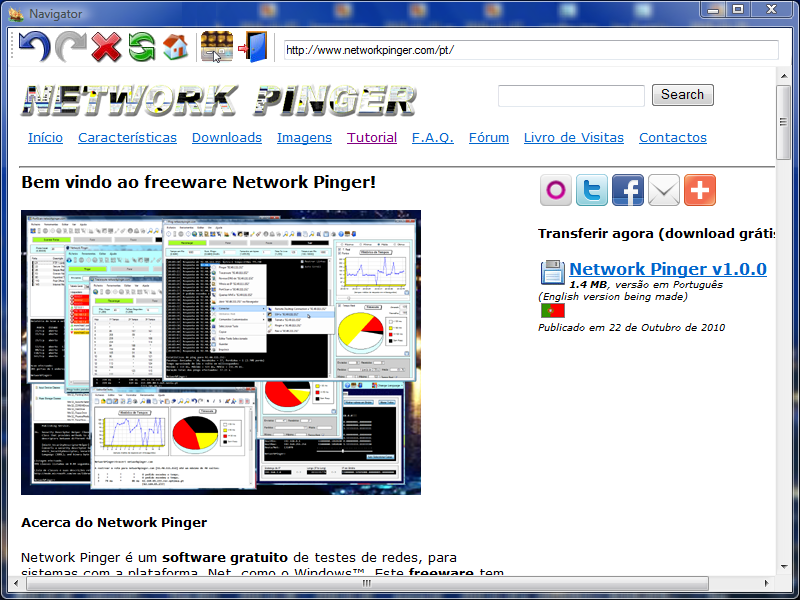Screen dimensions: 800x600
Task: Click the 'Transferir agora' heading
Action: point(656,234)
